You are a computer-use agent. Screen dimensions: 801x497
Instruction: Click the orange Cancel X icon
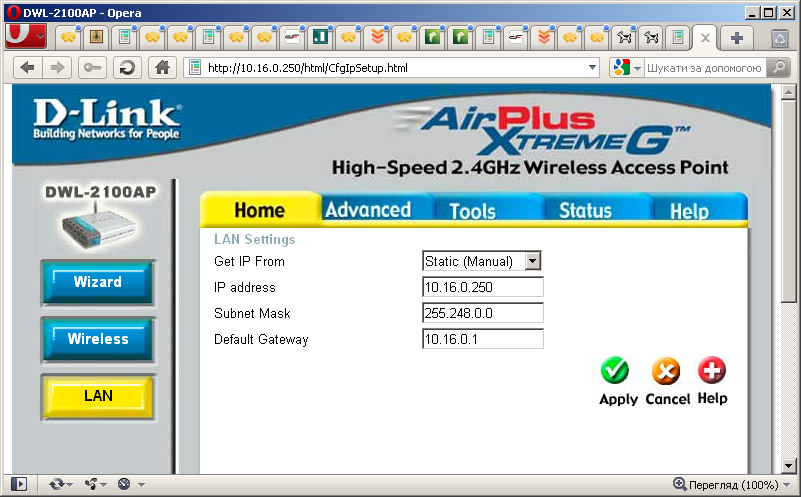tap(666, 371)
